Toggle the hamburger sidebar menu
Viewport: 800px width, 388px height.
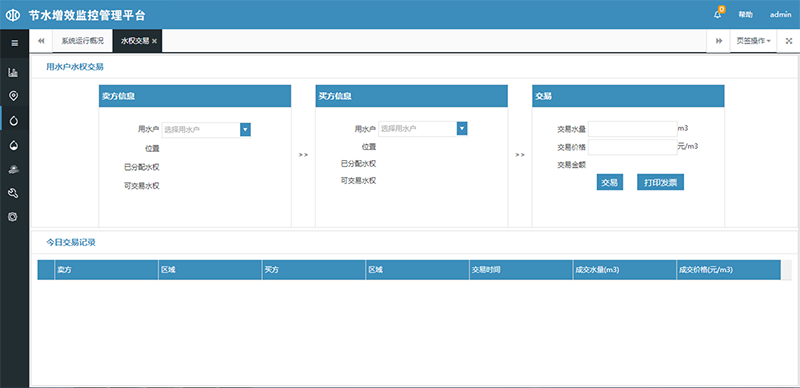coord(14,43)
